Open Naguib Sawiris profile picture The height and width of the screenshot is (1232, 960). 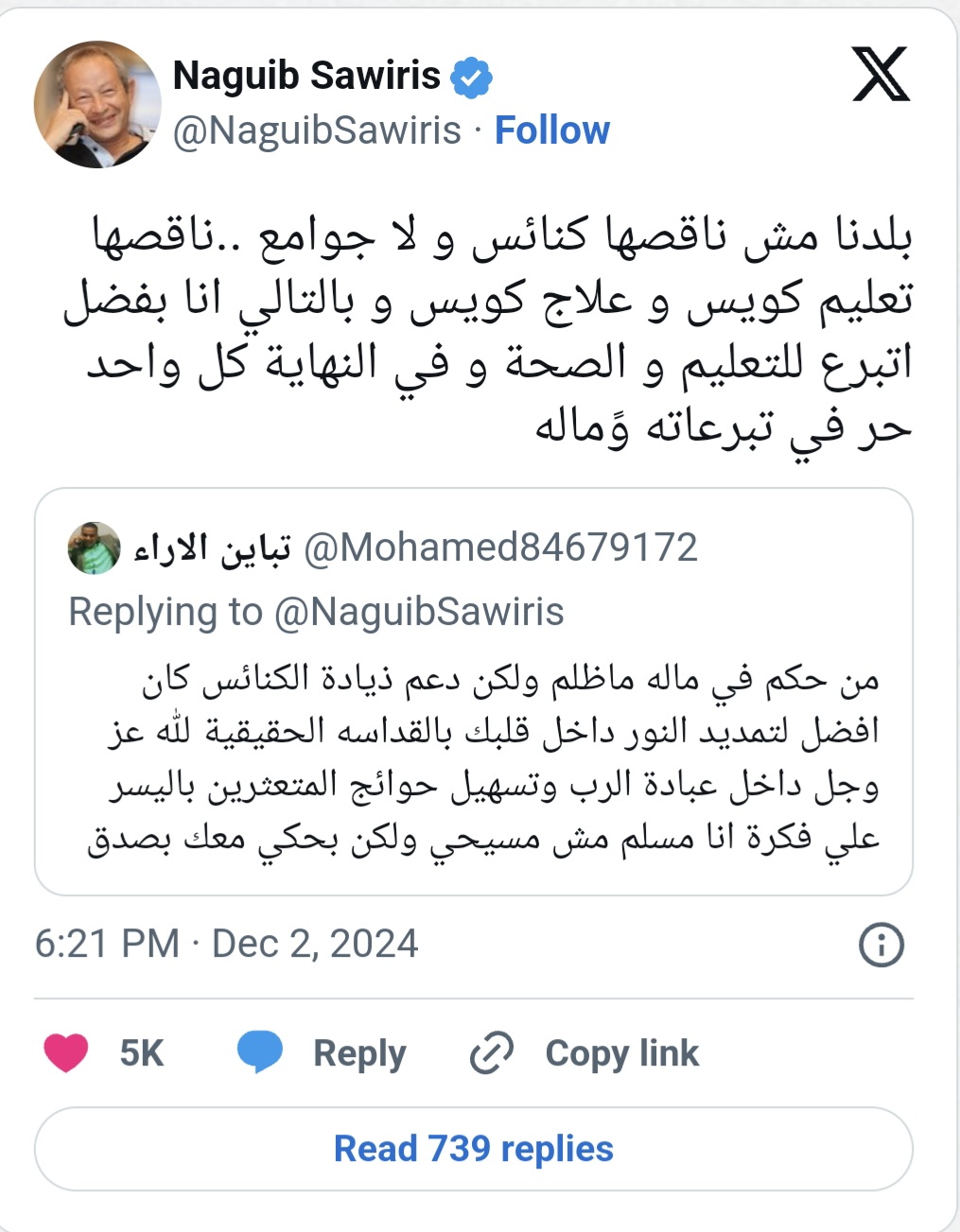96,104
